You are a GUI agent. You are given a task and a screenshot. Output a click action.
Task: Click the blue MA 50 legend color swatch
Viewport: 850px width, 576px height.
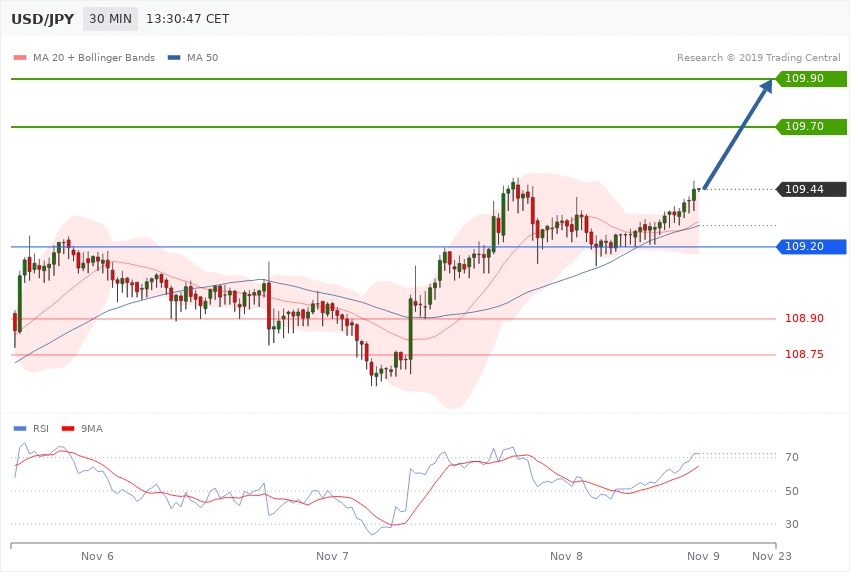coord(174,58)
